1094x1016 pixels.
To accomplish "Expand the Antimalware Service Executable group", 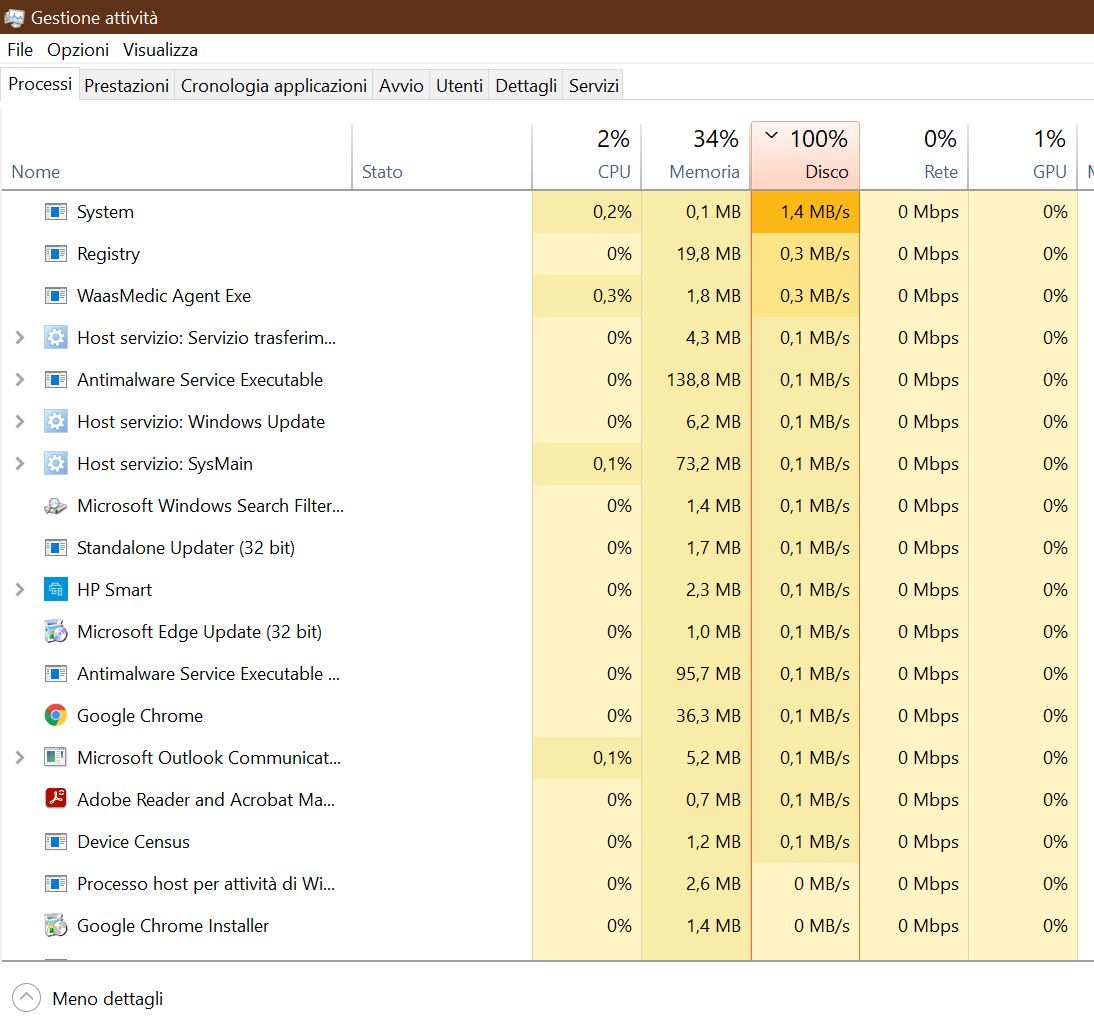I will (x=20, y=380).
